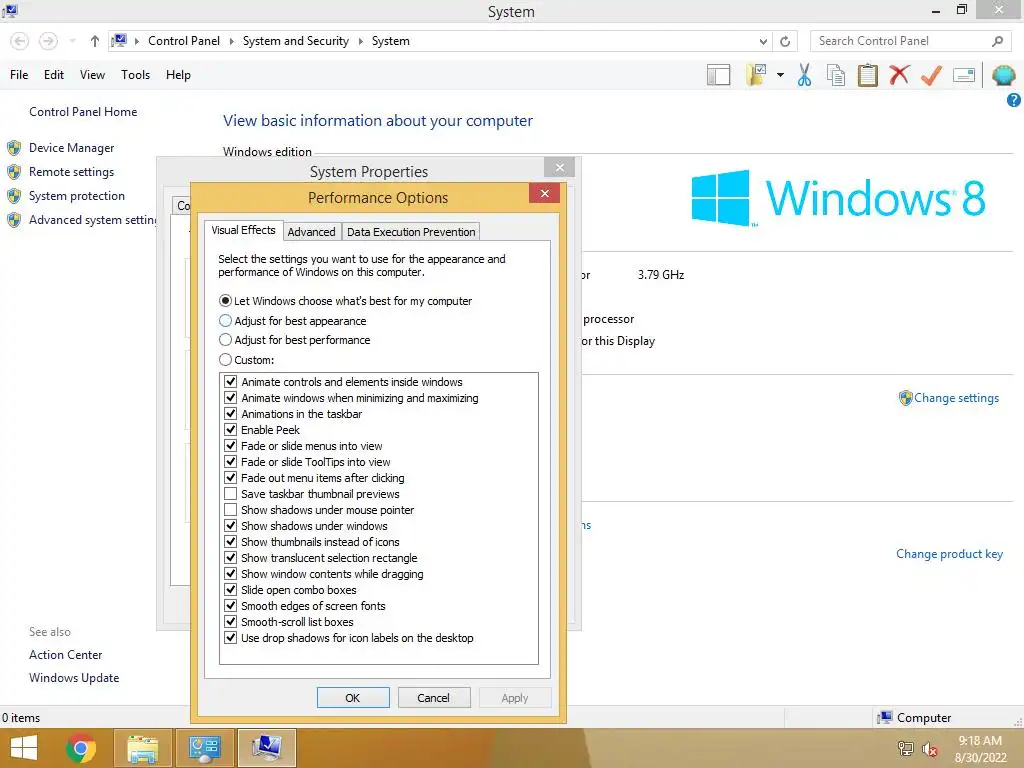Click the Copy toolbar icon

point(836,75)
